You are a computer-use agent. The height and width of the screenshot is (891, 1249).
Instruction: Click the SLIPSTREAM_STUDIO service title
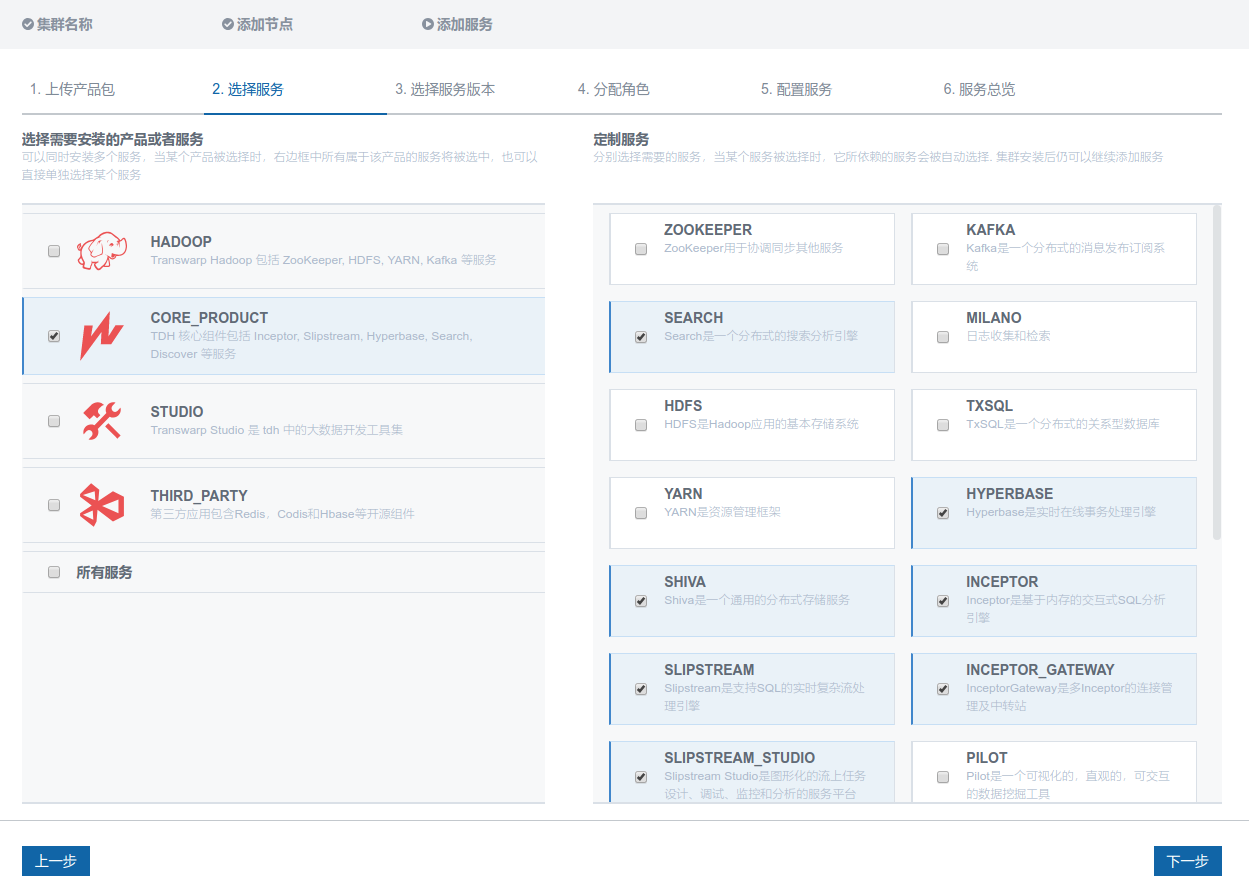click(740, 758)
